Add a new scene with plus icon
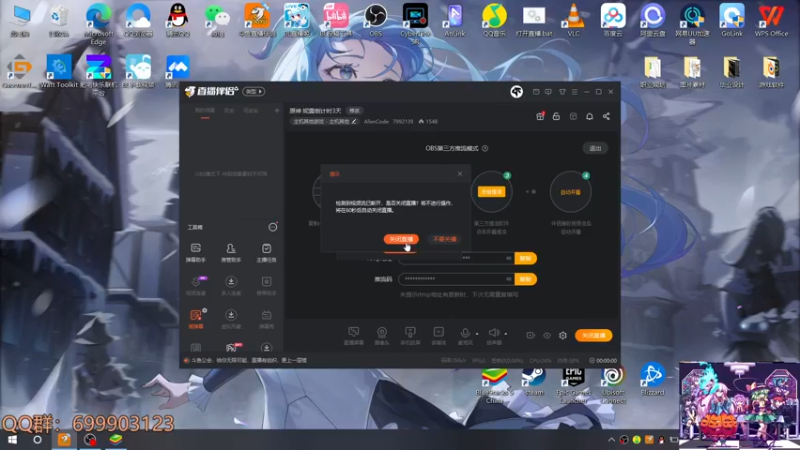The image size is (800, 450). click(277, 110)
